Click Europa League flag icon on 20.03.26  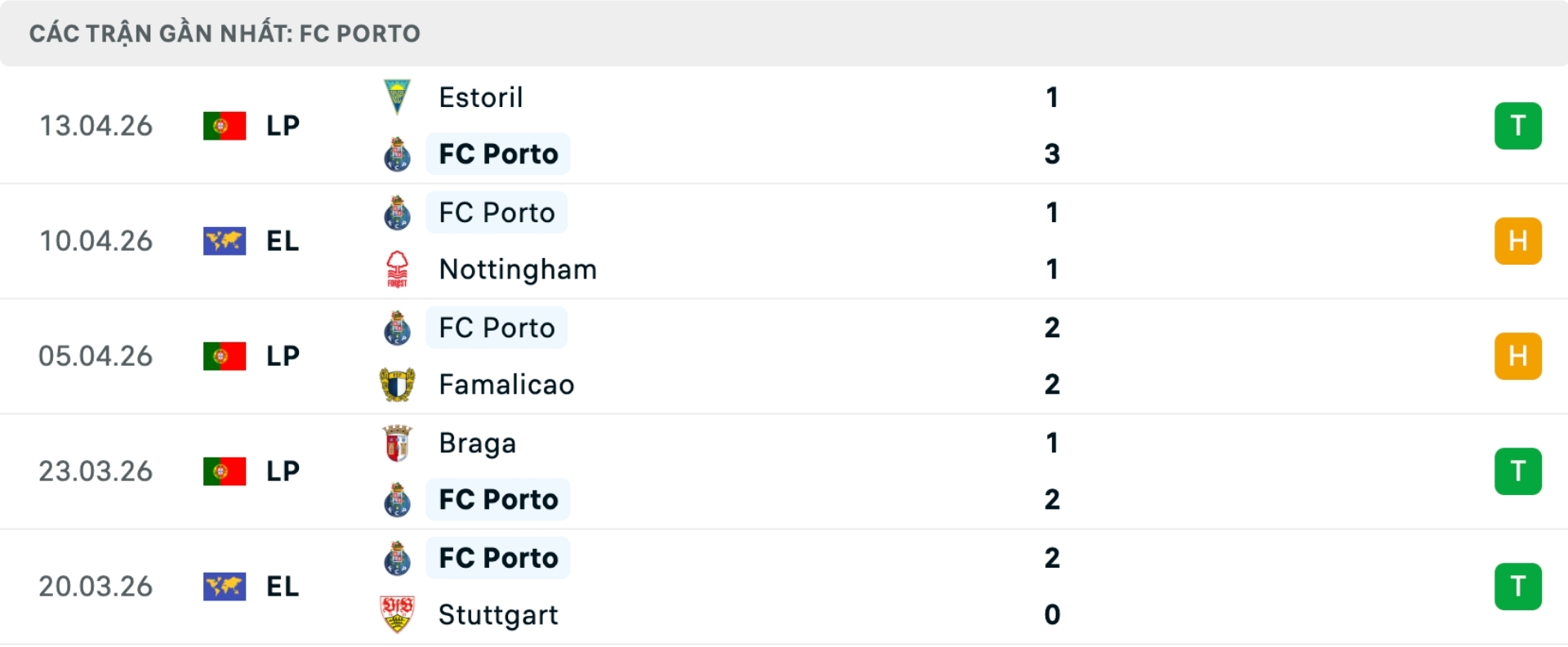click(x=225, y=587)
